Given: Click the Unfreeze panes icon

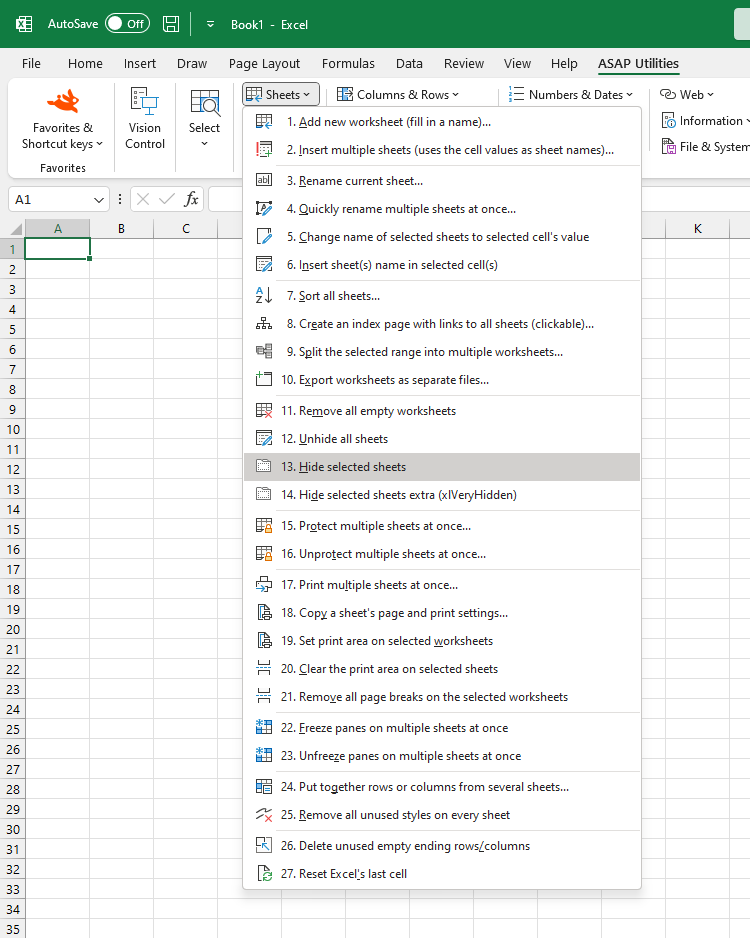Looking at the screenshot, I should tap(264, 756).
